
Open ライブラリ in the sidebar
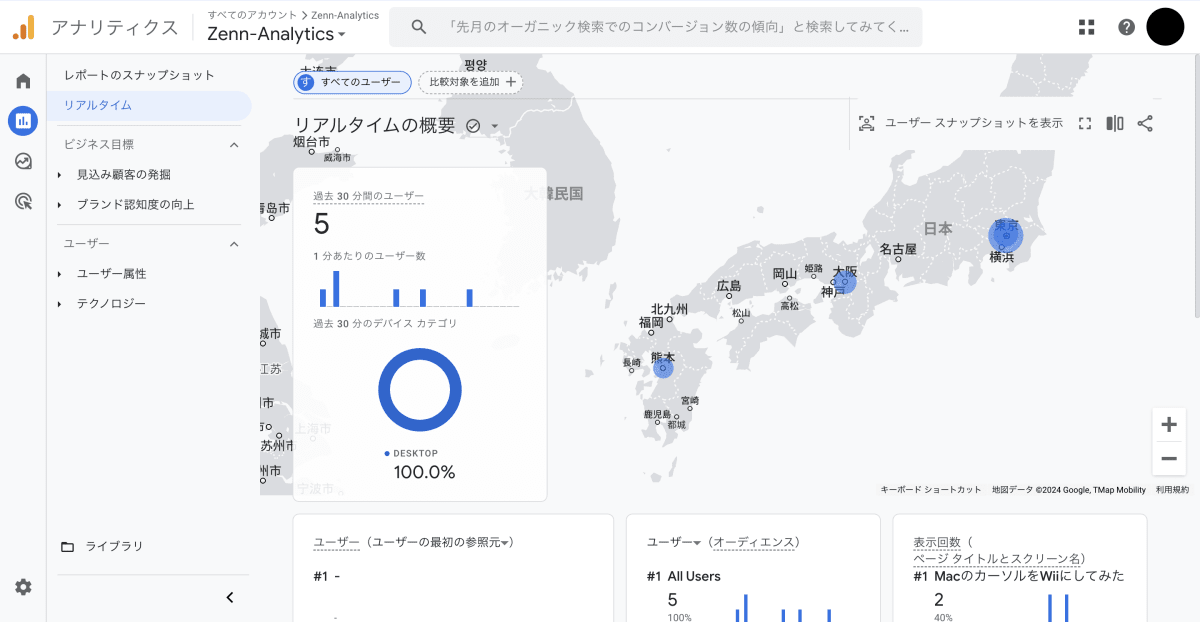click(x=114, y=546)
